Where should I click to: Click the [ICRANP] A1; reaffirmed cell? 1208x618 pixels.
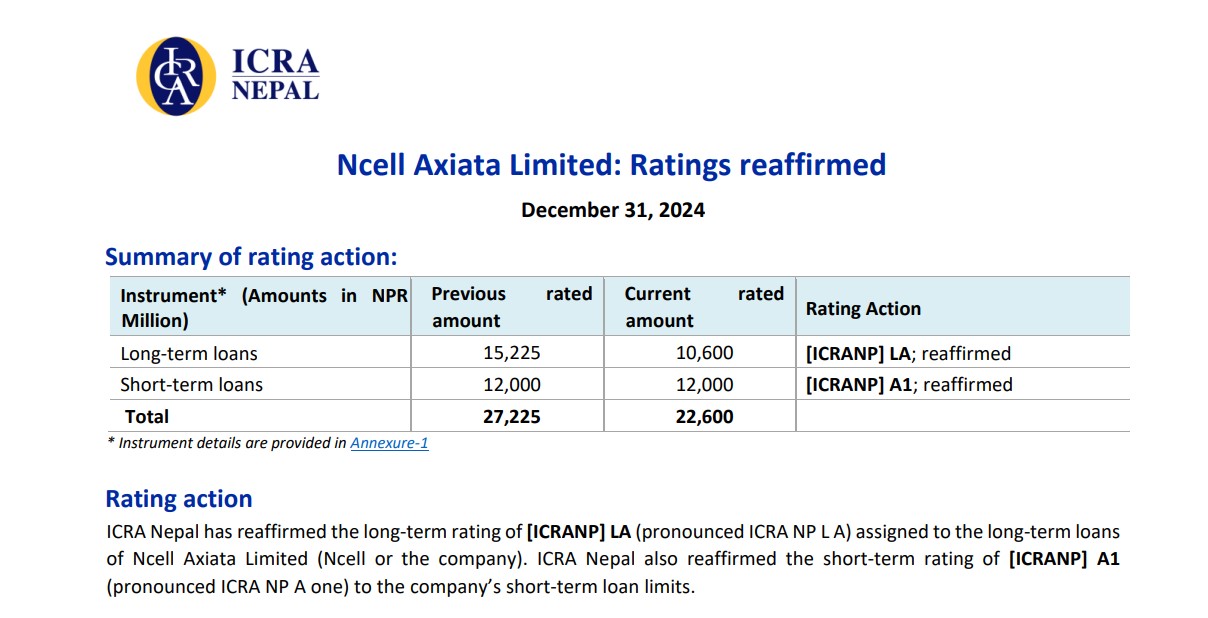[909, 385]
